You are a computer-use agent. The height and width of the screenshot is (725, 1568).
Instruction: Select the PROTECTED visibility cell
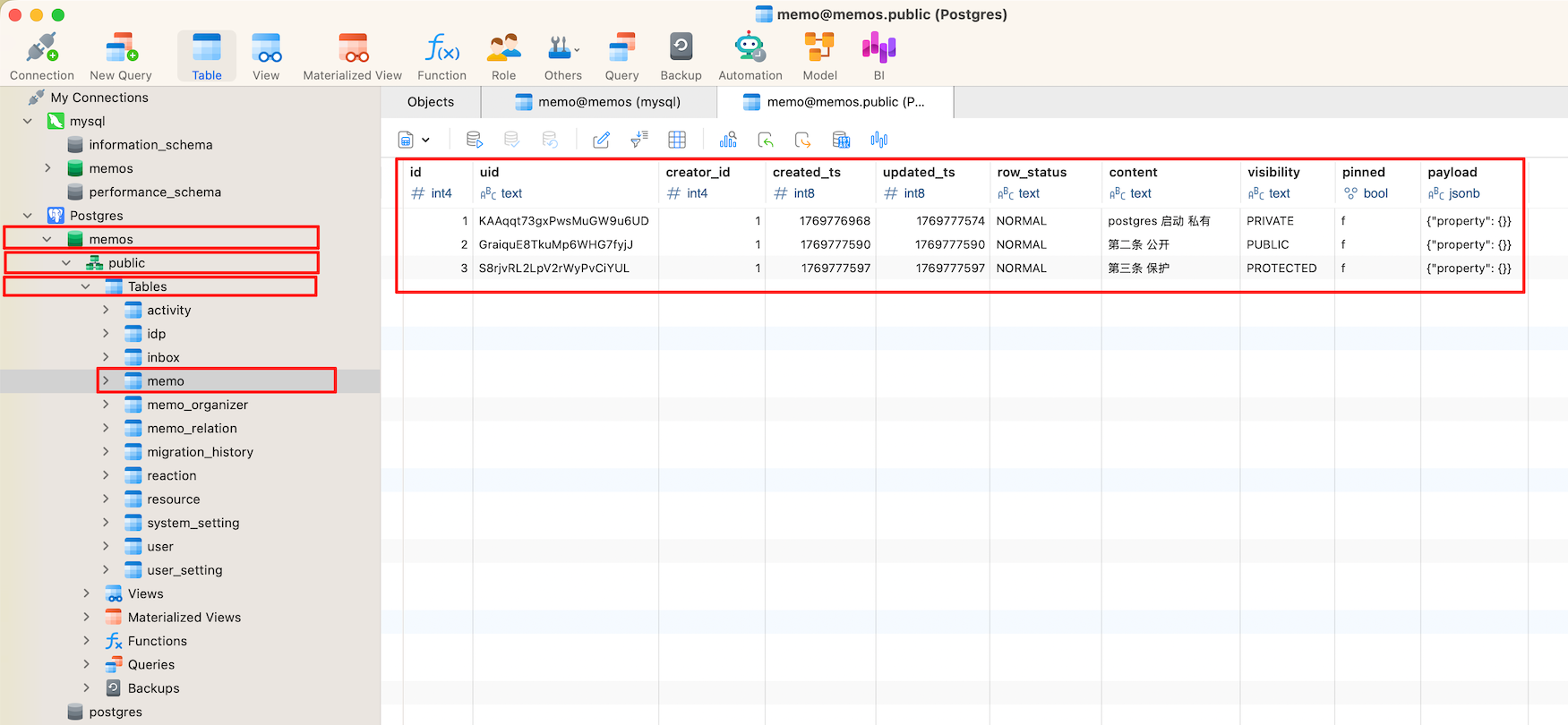pos(1281,268)
